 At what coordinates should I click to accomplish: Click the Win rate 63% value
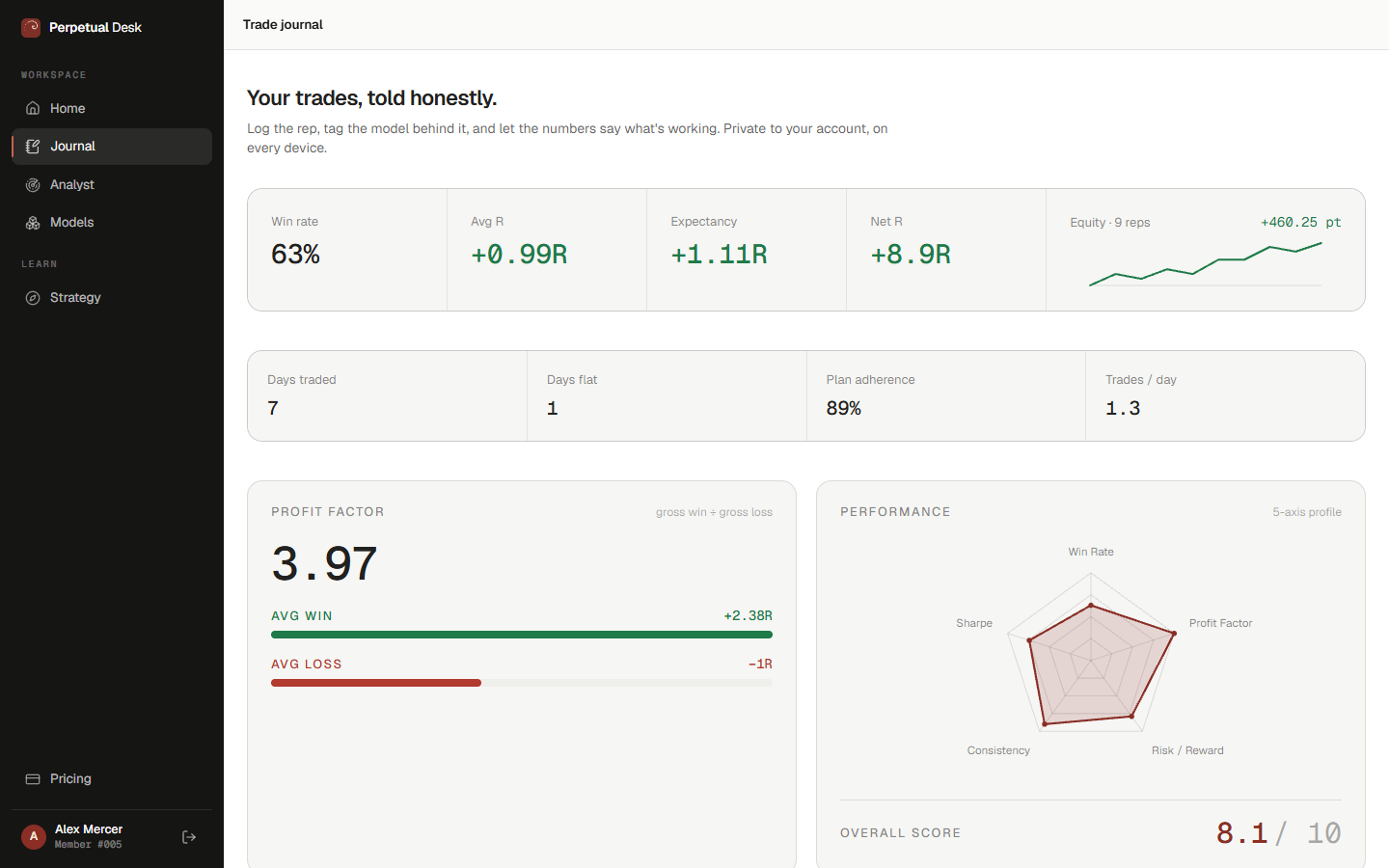point(295,255)
